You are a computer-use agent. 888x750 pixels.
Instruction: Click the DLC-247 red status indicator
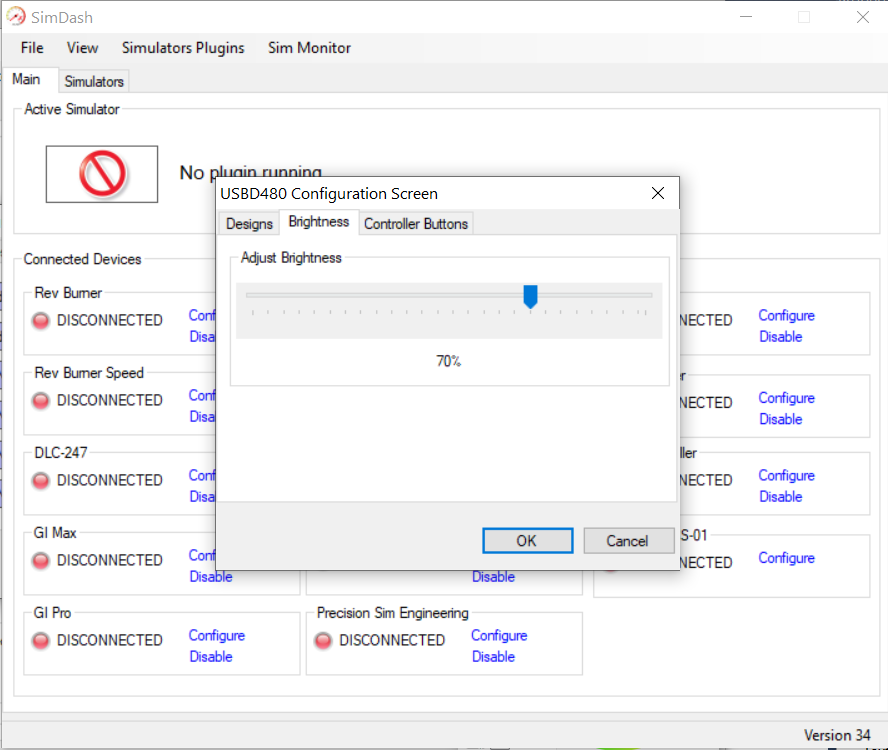41,481
